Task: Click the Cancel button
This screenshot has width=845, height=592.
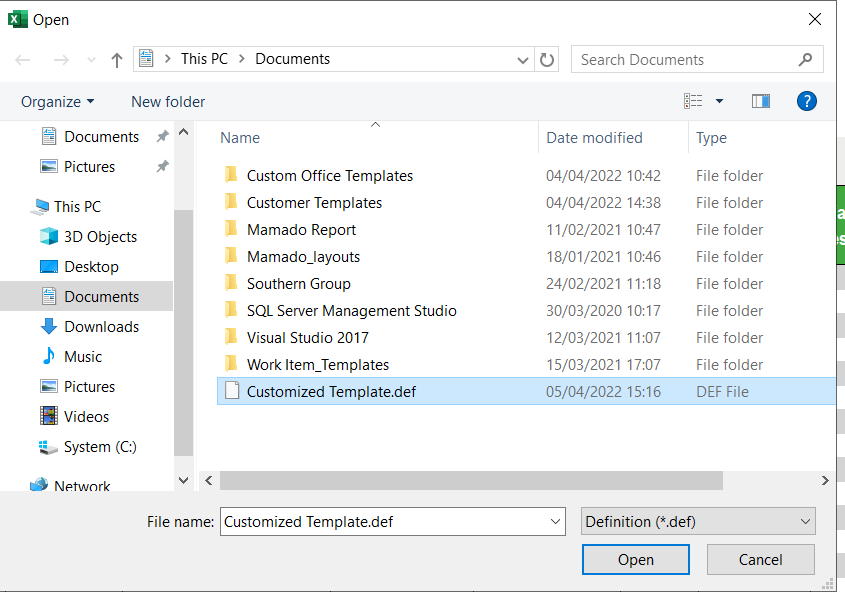Action: click(760, 560)
